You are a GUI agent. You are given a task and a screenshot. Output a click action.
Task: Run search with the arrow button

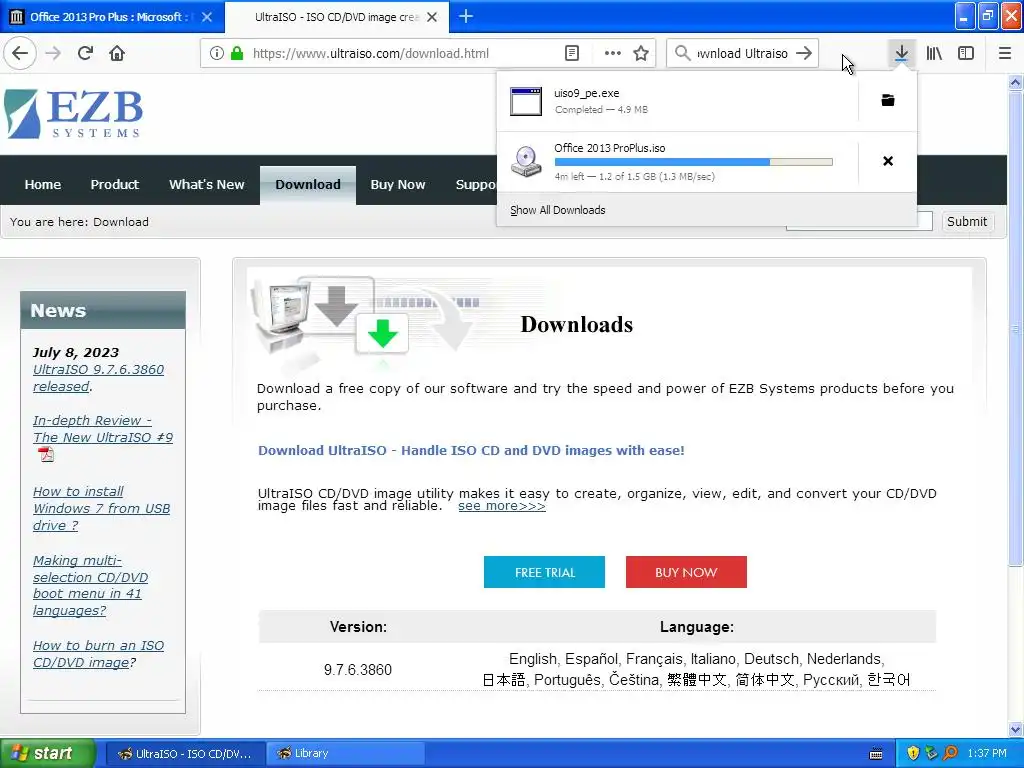805,54
